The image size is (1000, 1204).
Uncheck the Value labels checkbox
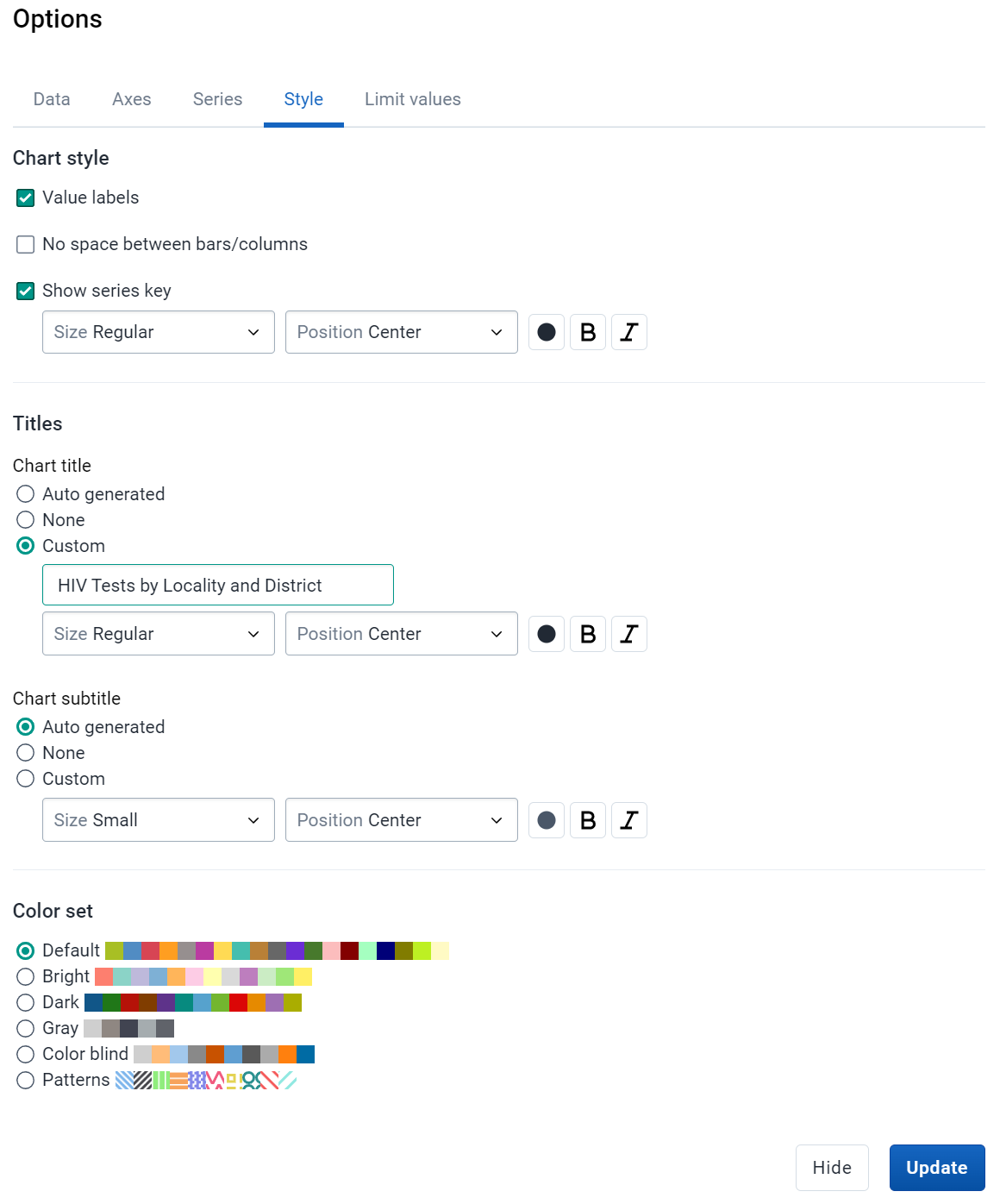point(26,198)
